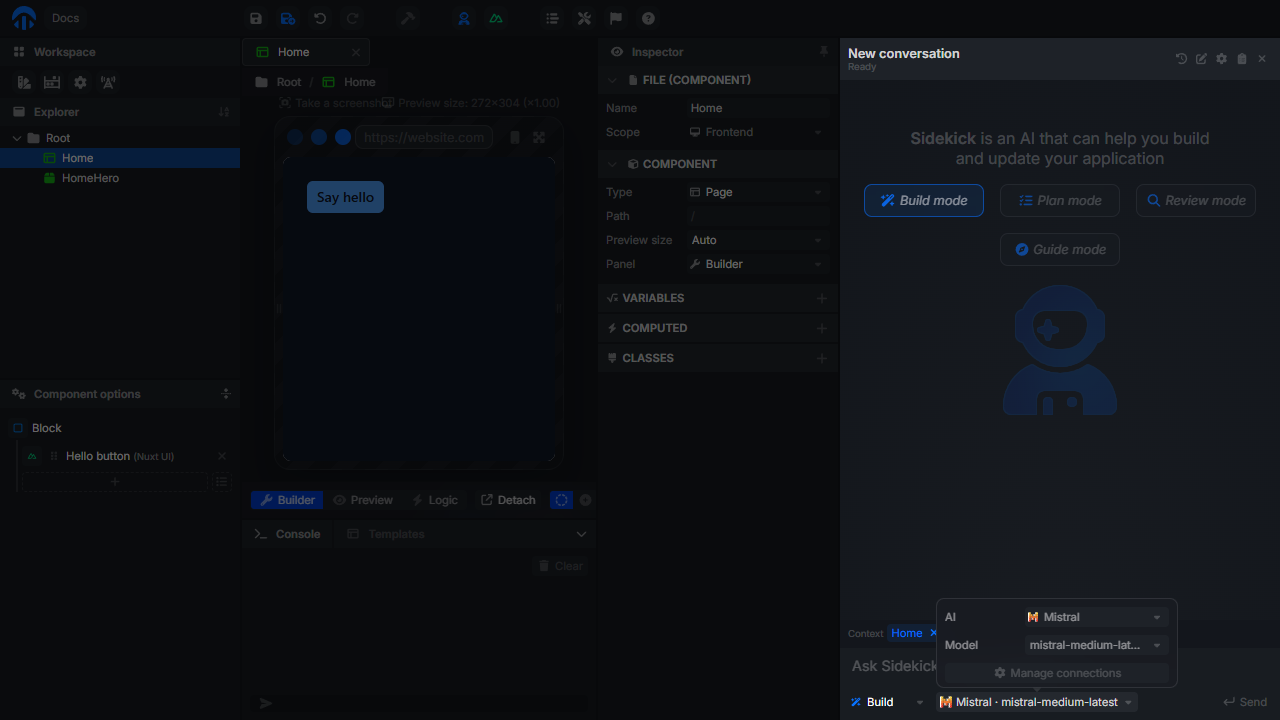Click the blue Sidekick assistant icon in toolbar
This screenshot has height=720, width=1280.
coord(464,18)
